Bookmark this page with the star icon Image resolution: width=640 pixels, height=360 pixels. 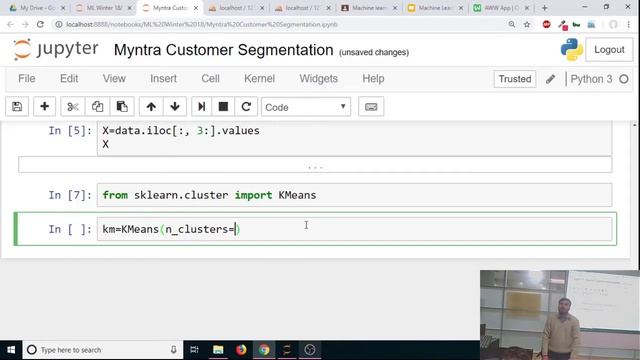pyautogui.click(x=527, y=24)
